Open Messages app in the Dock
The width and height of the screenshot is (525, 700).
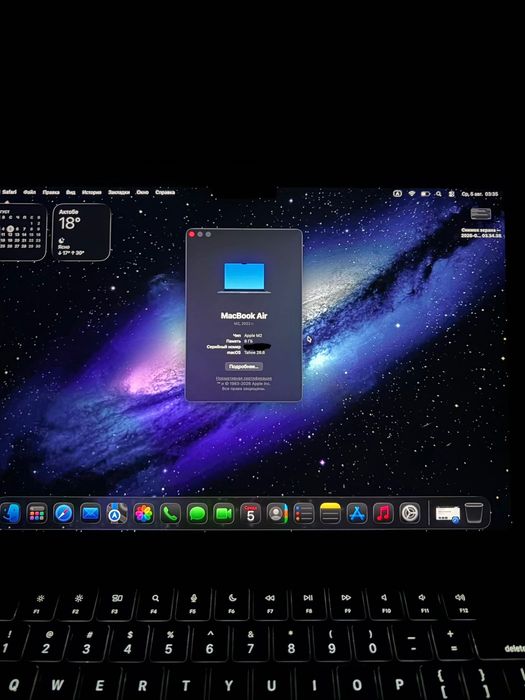click(x=197, y=514)
